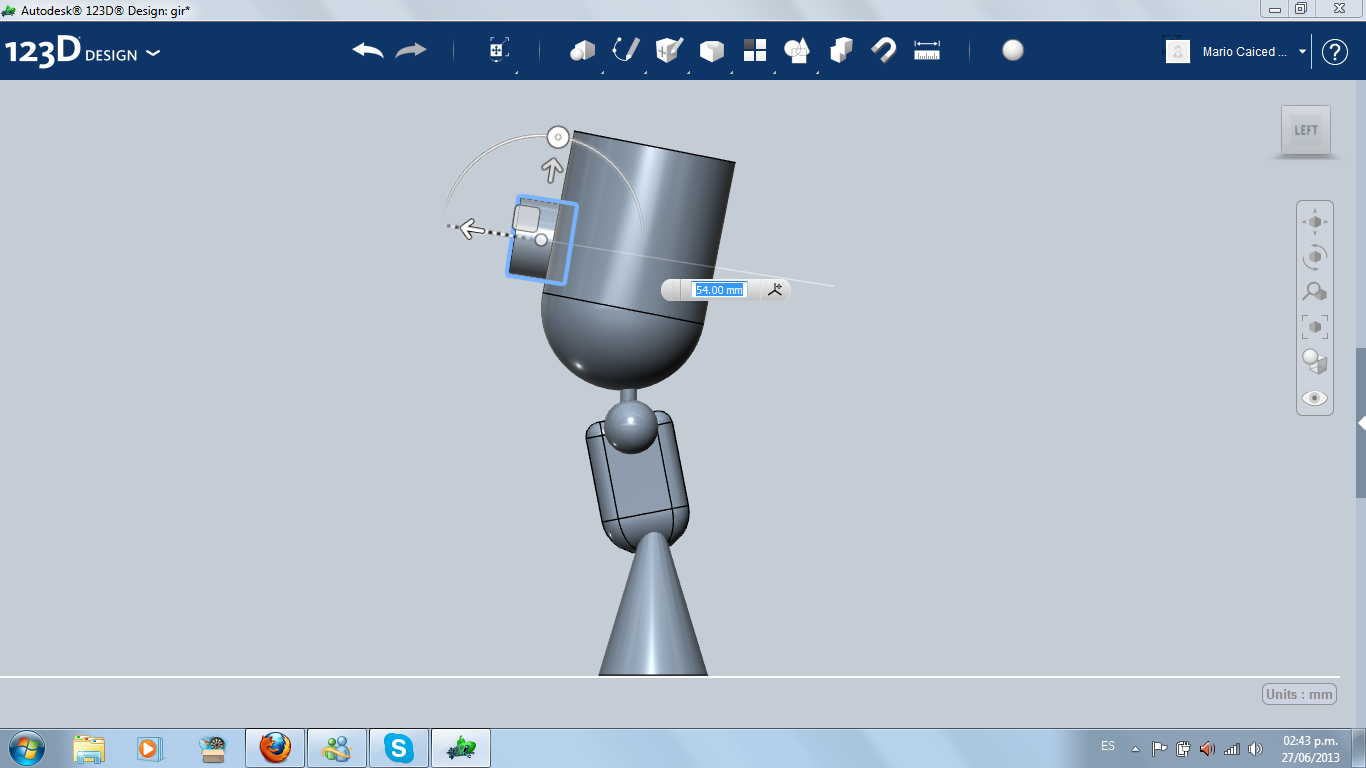Switch to Firefox in the taskbar
The image size is (1366, 768).
[275, 748]
